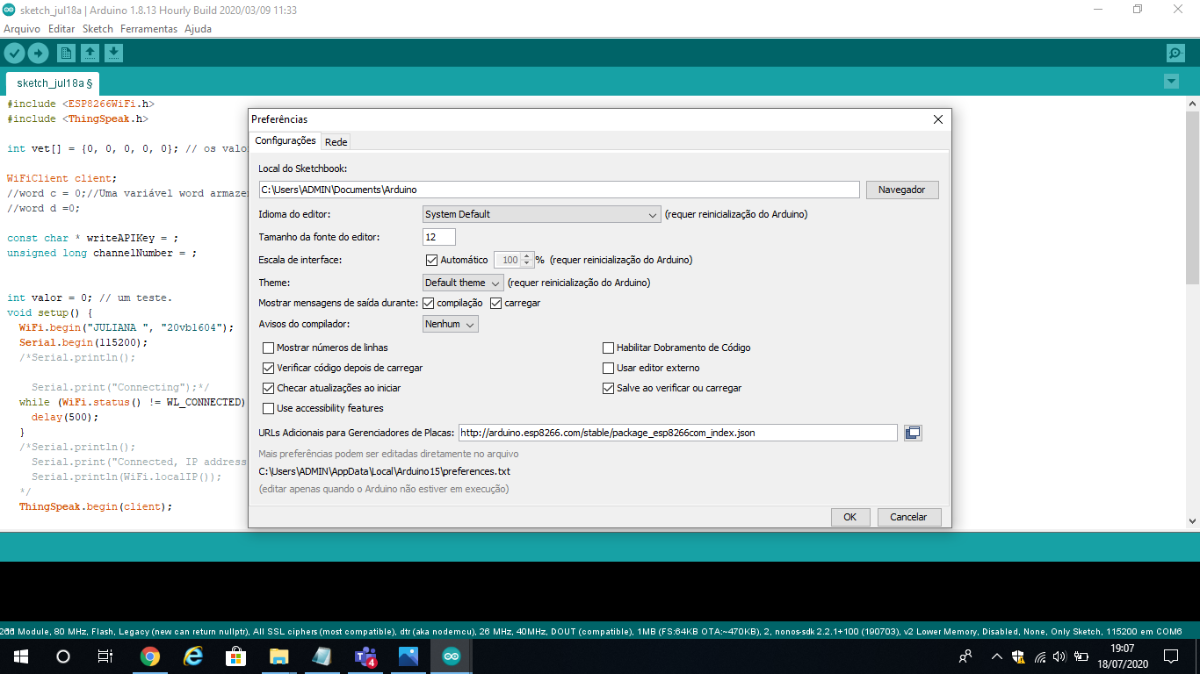Open the Sketch menu
1200x674 pixels.
pyautogui.click(x=98, y=29)
